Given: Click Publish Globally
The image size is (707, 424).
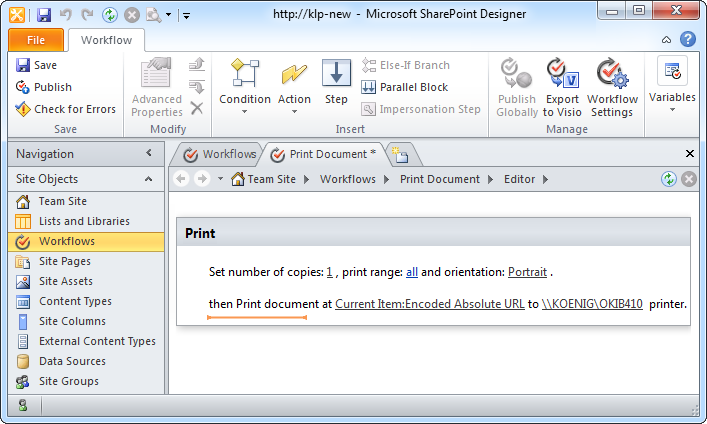Looking at the screenshot, I should pos(517,88).
